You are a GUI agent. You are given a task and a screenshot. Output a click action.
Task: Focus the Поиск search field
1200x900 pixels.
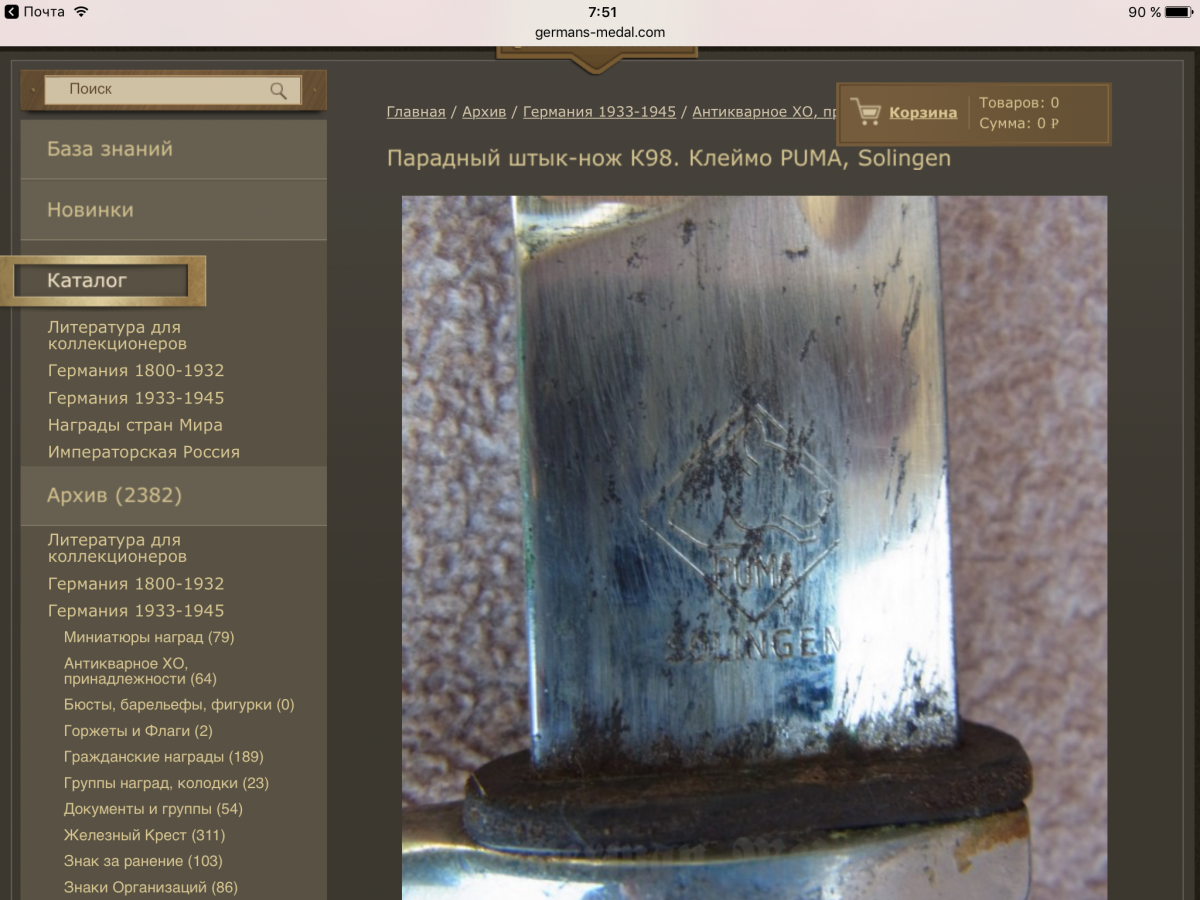coord(173,90)
